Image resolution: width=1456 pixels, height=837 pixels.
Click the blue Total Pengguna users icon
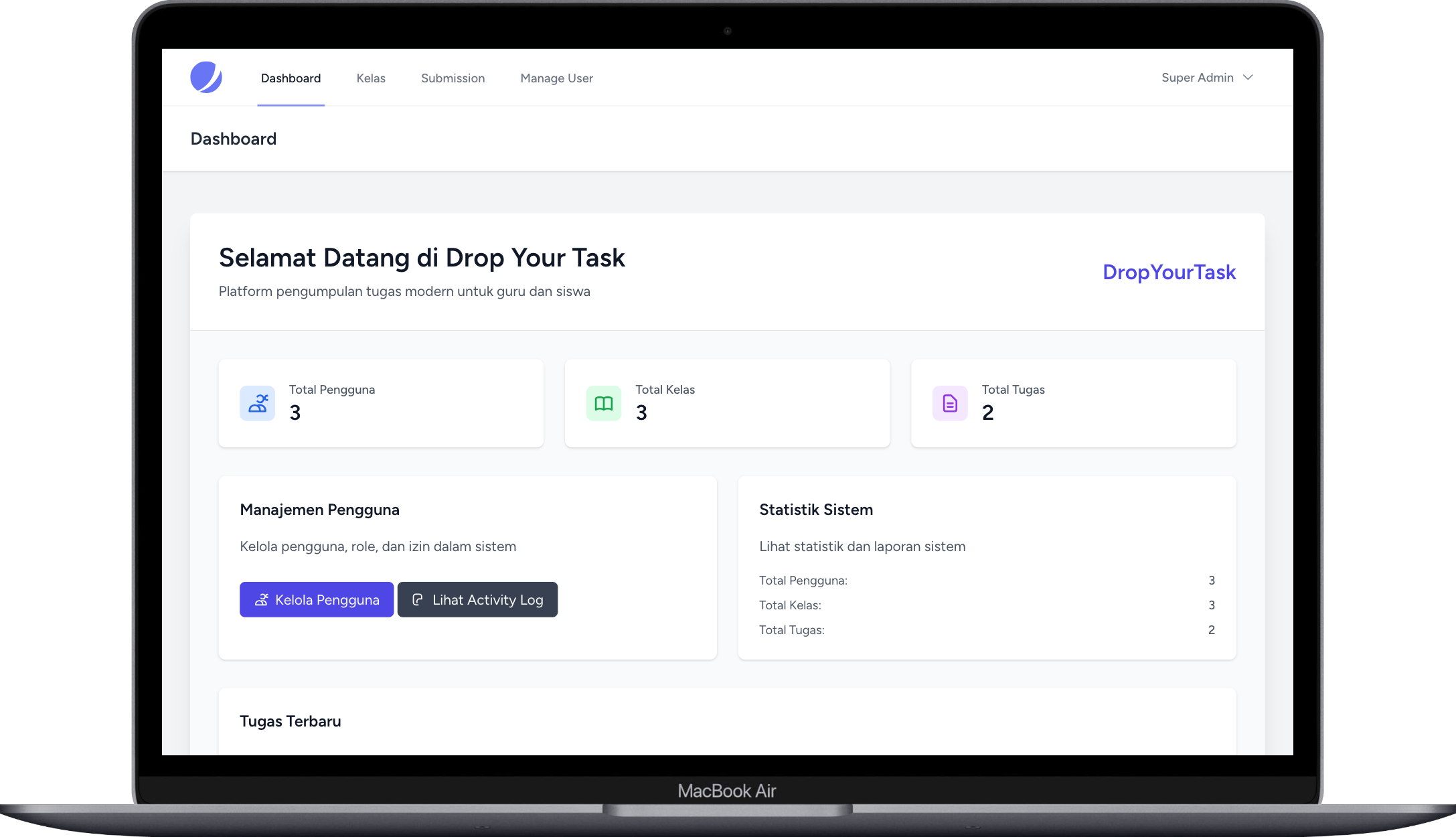click(x=258, y=403)
